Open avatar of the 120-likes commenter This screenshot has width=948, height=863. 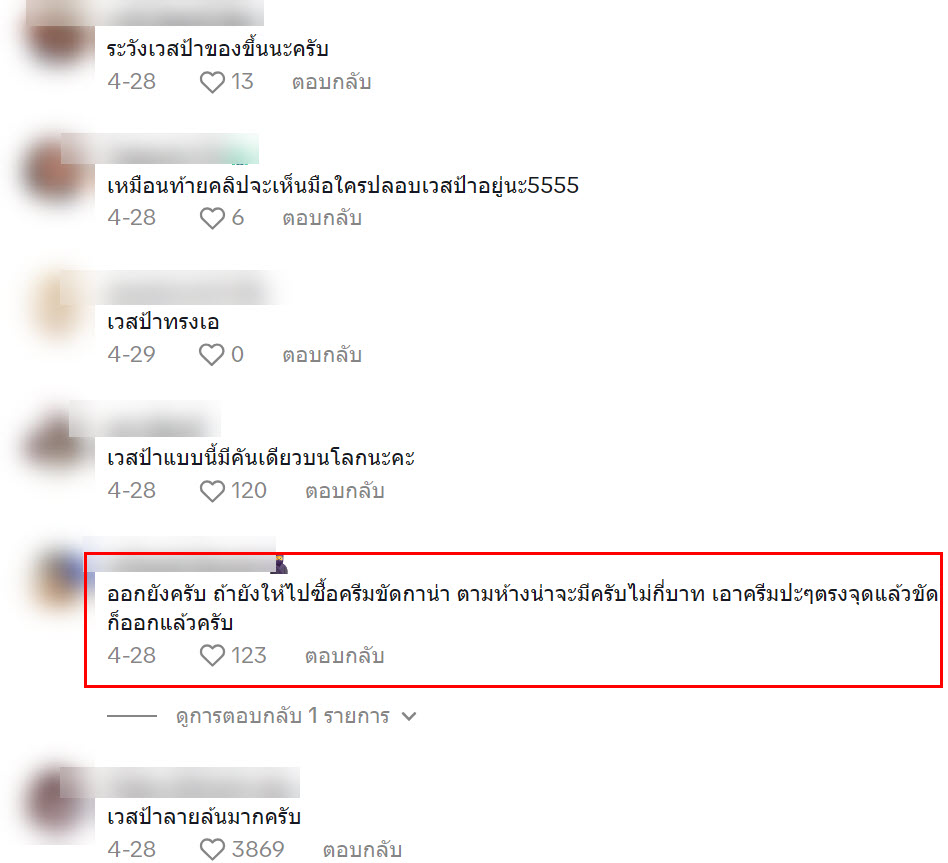59,443
